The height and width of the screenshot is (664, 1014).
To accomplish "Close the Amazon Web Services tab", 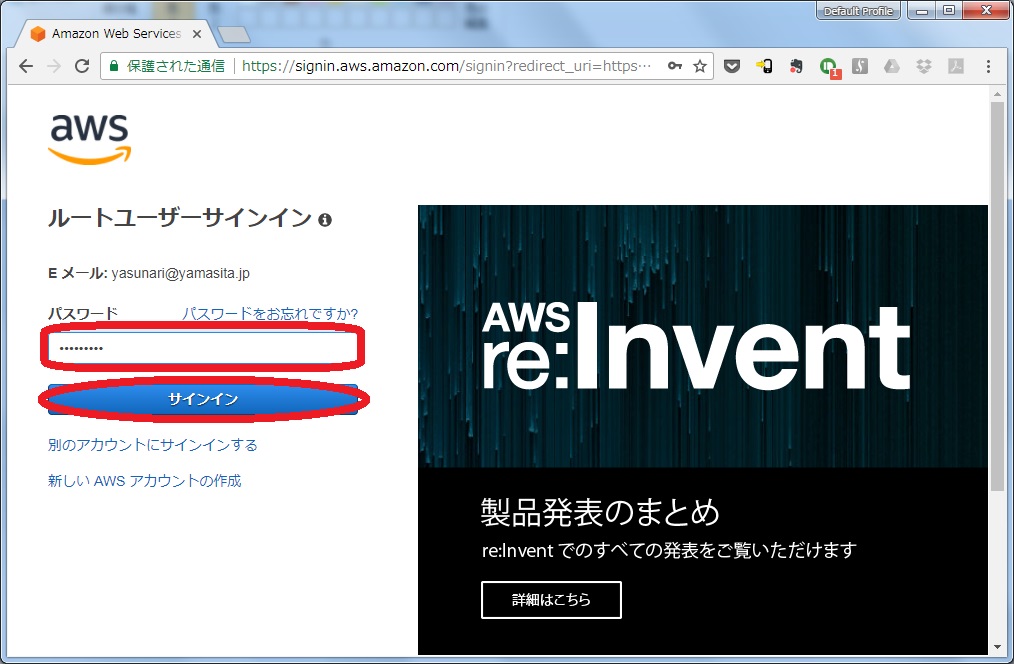I will point(197,34).
